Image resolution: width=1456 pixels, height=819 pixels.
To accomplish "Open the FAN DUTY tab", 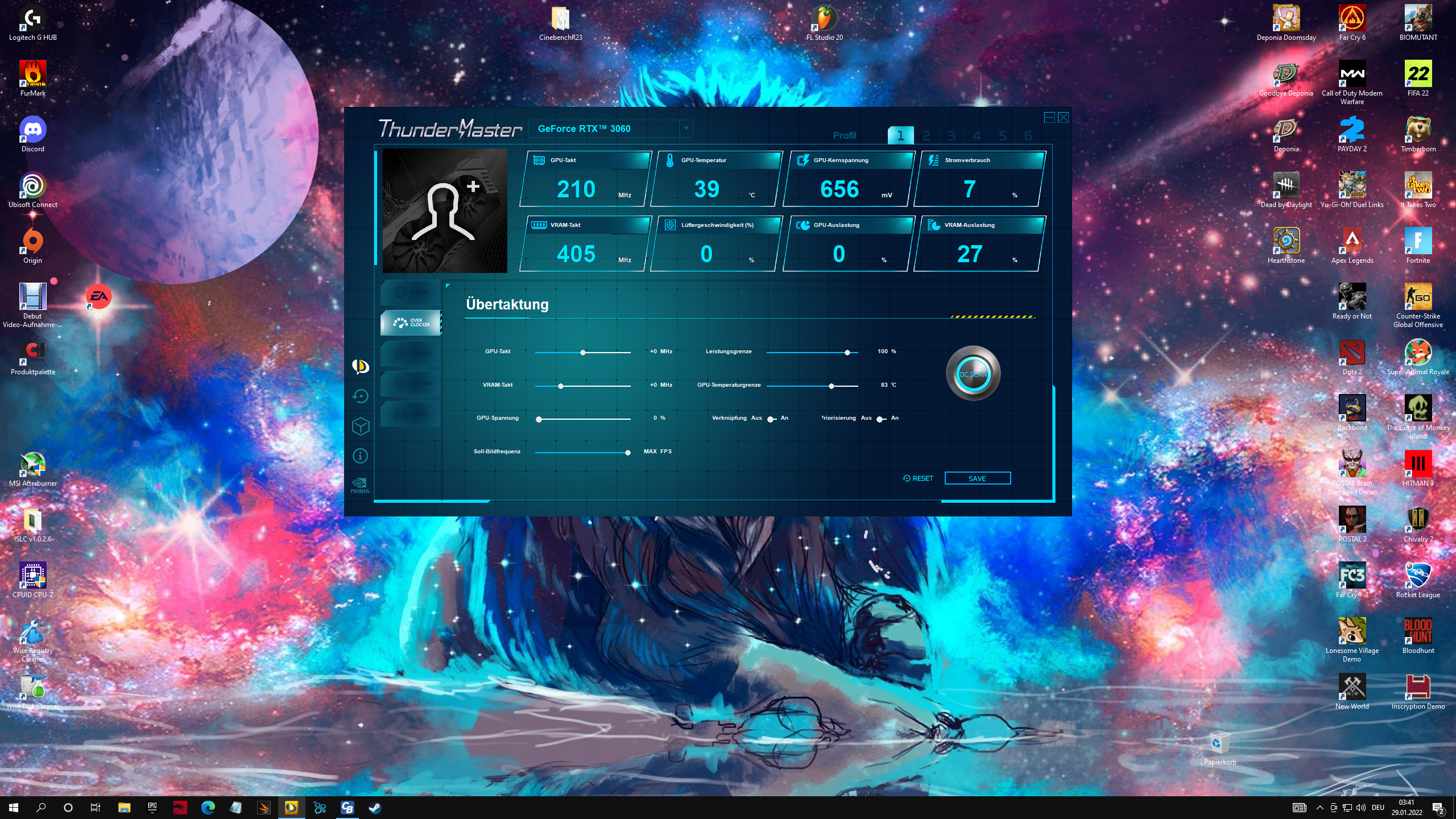I will [x=411, y=353].
